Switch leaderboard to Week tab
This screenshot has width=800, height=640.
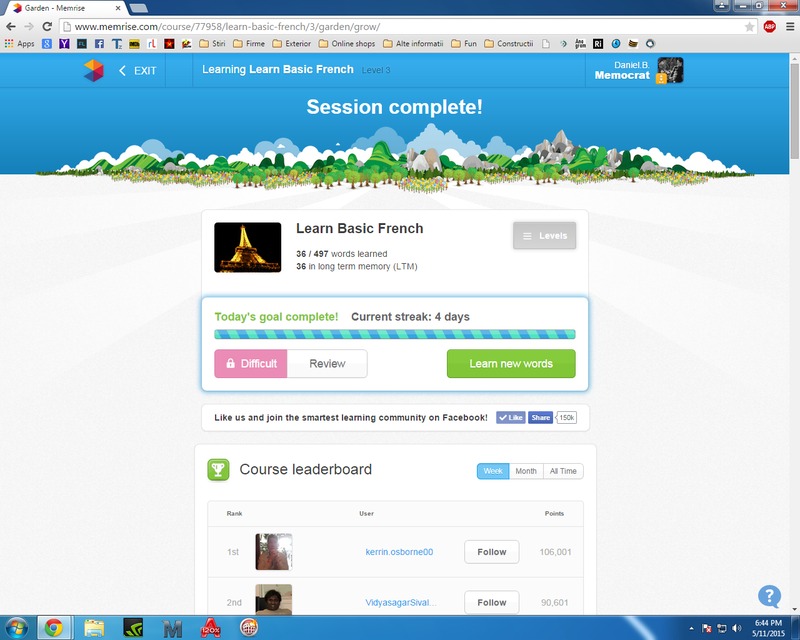click(493, 471)
